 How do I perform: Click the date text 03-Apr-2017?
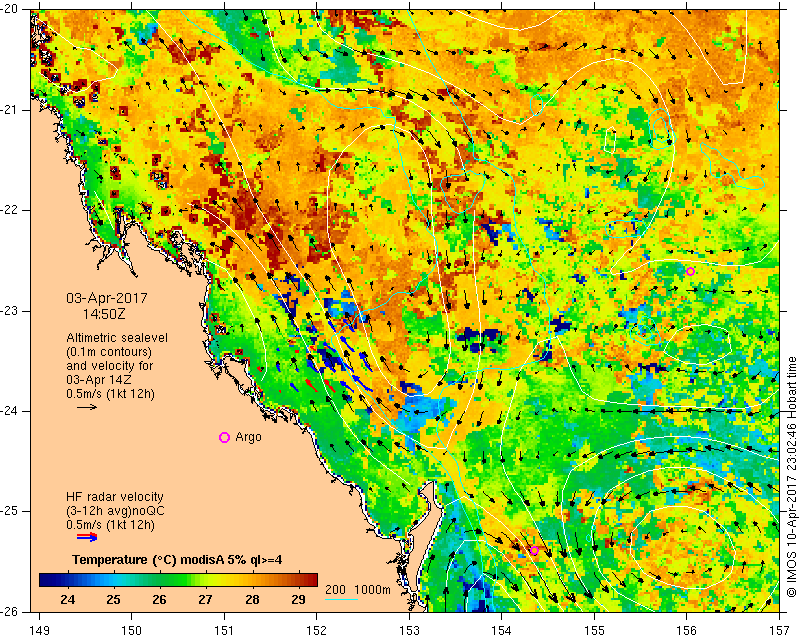pyautogui.click(x=107, y=298)
